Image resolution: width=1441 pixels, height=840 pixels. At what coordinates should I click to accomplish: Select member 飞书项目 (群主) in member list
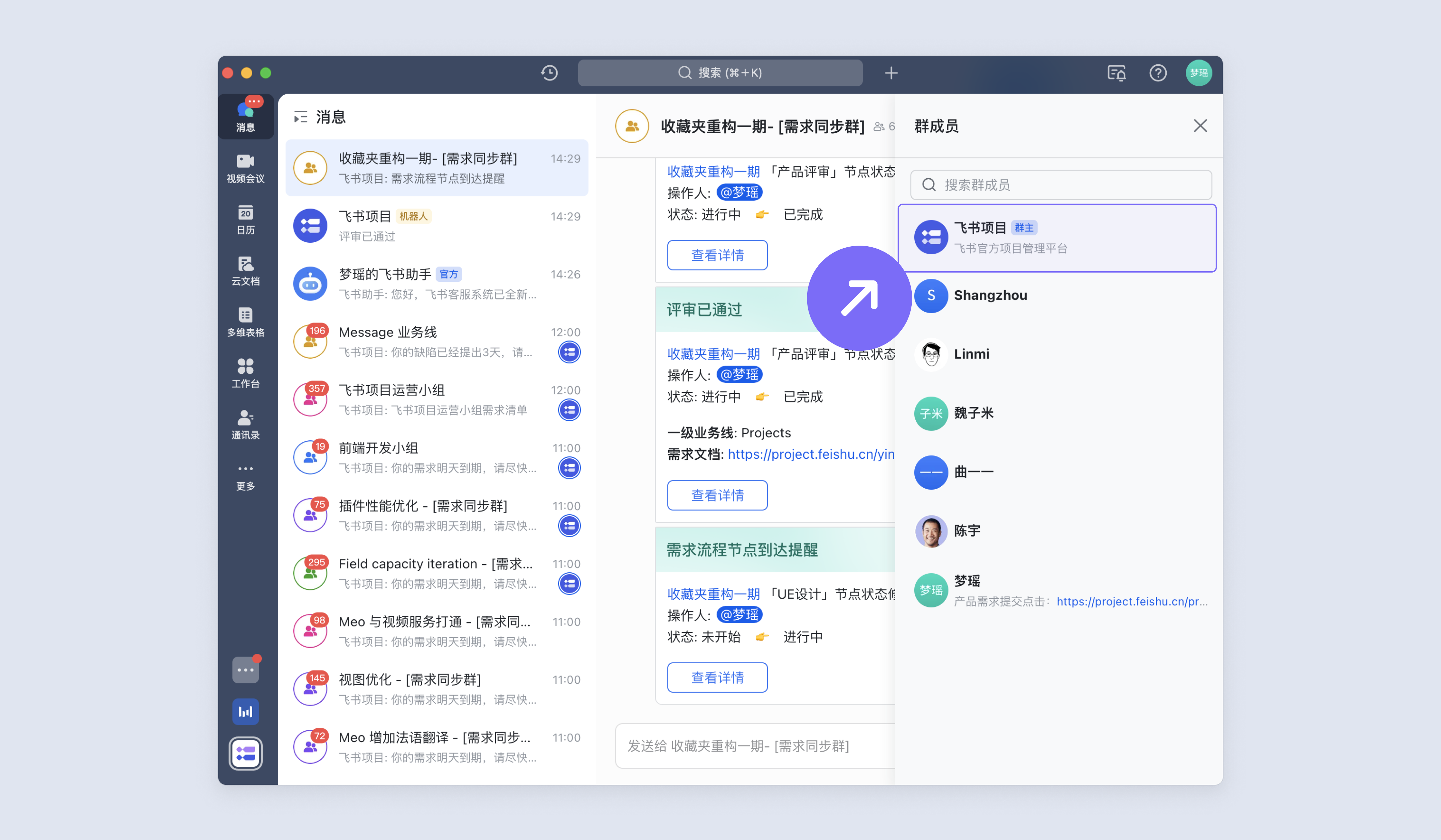pos(1057,238)
